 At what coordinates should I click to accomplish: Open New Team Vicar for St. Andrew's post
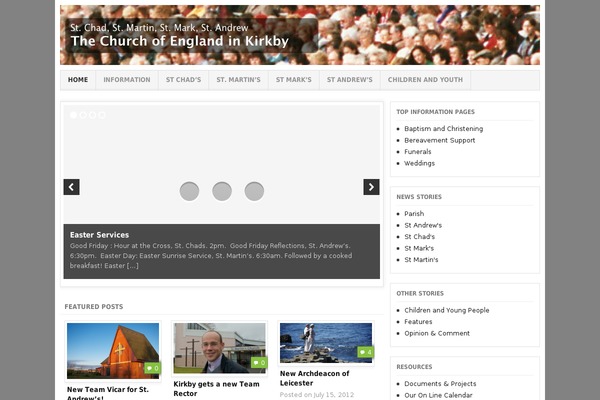point(108,394)
